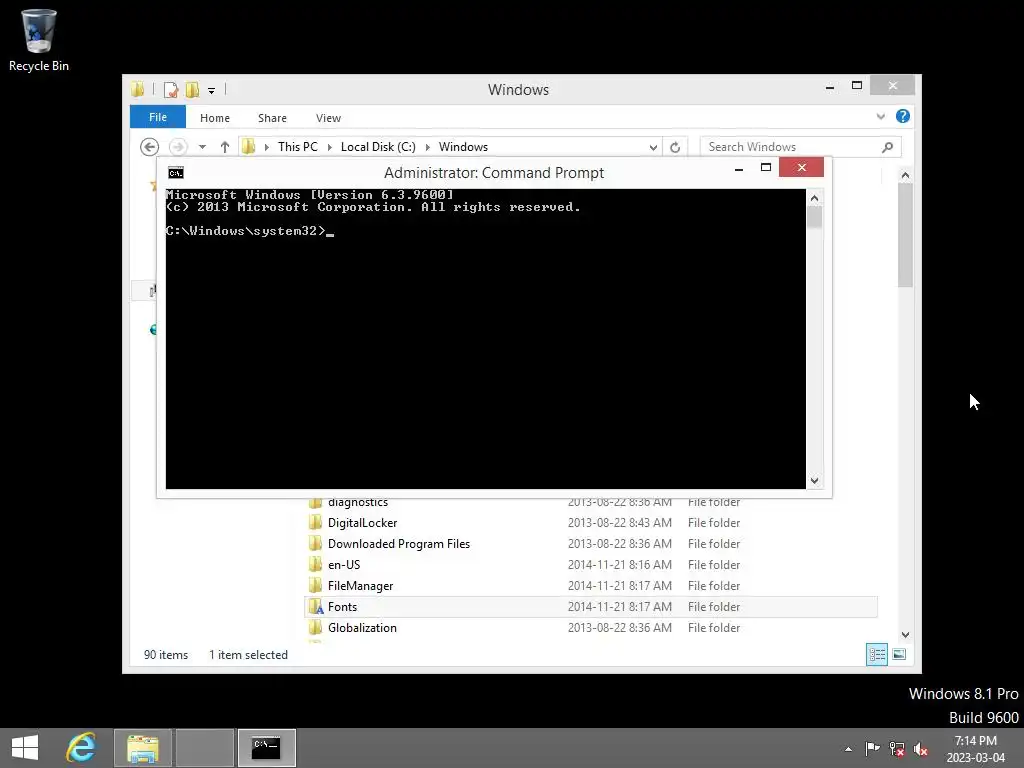This screenshot has height=768, width=1024.
Task: Click the Forward navigation arrow
Action: pos(178,147)
